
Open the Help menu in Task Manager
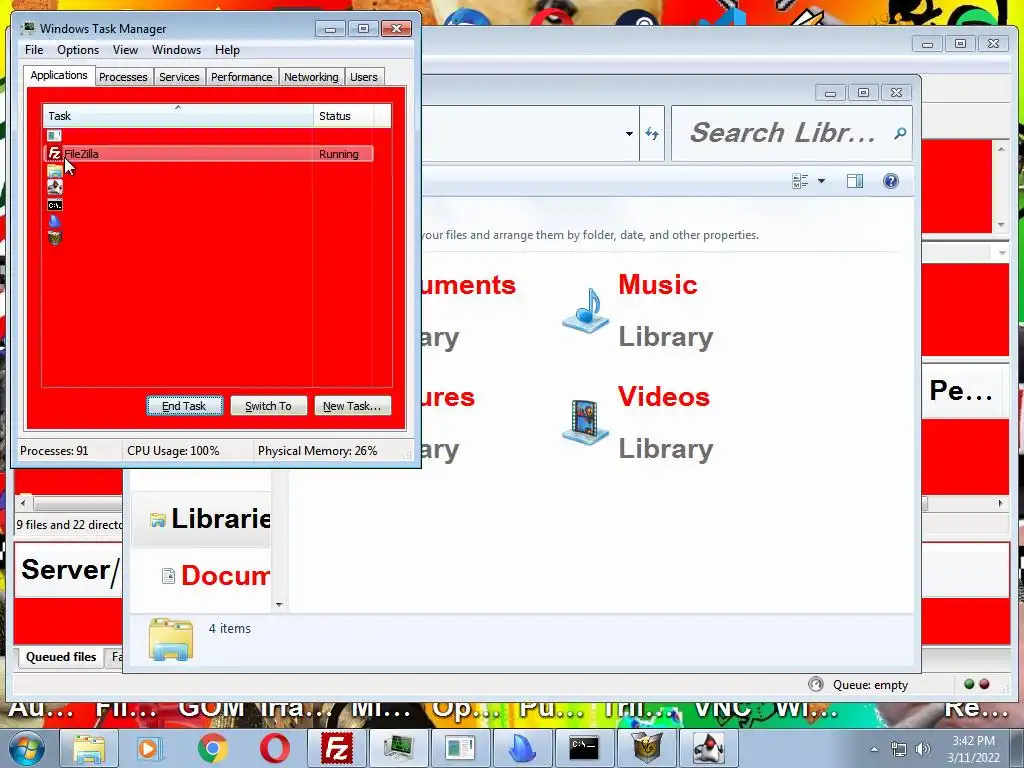(x=227, y=50)
